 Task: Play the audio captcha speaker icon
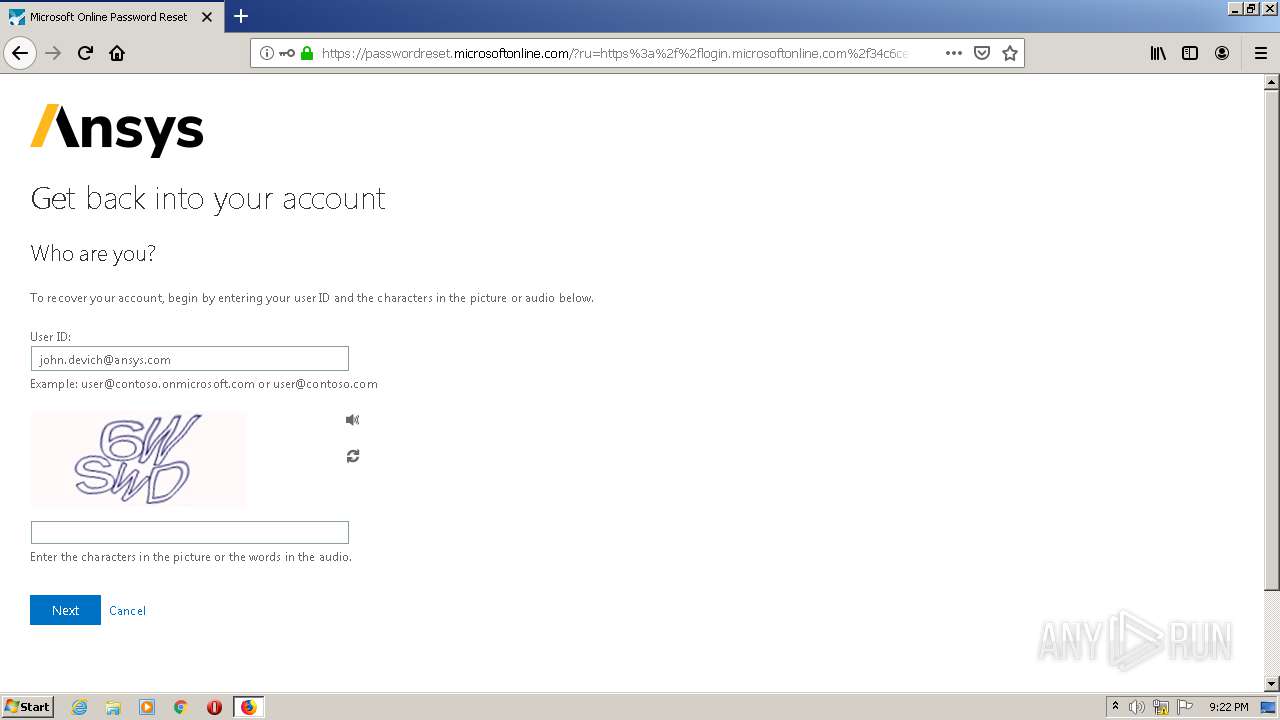click(x=352, y=420)
